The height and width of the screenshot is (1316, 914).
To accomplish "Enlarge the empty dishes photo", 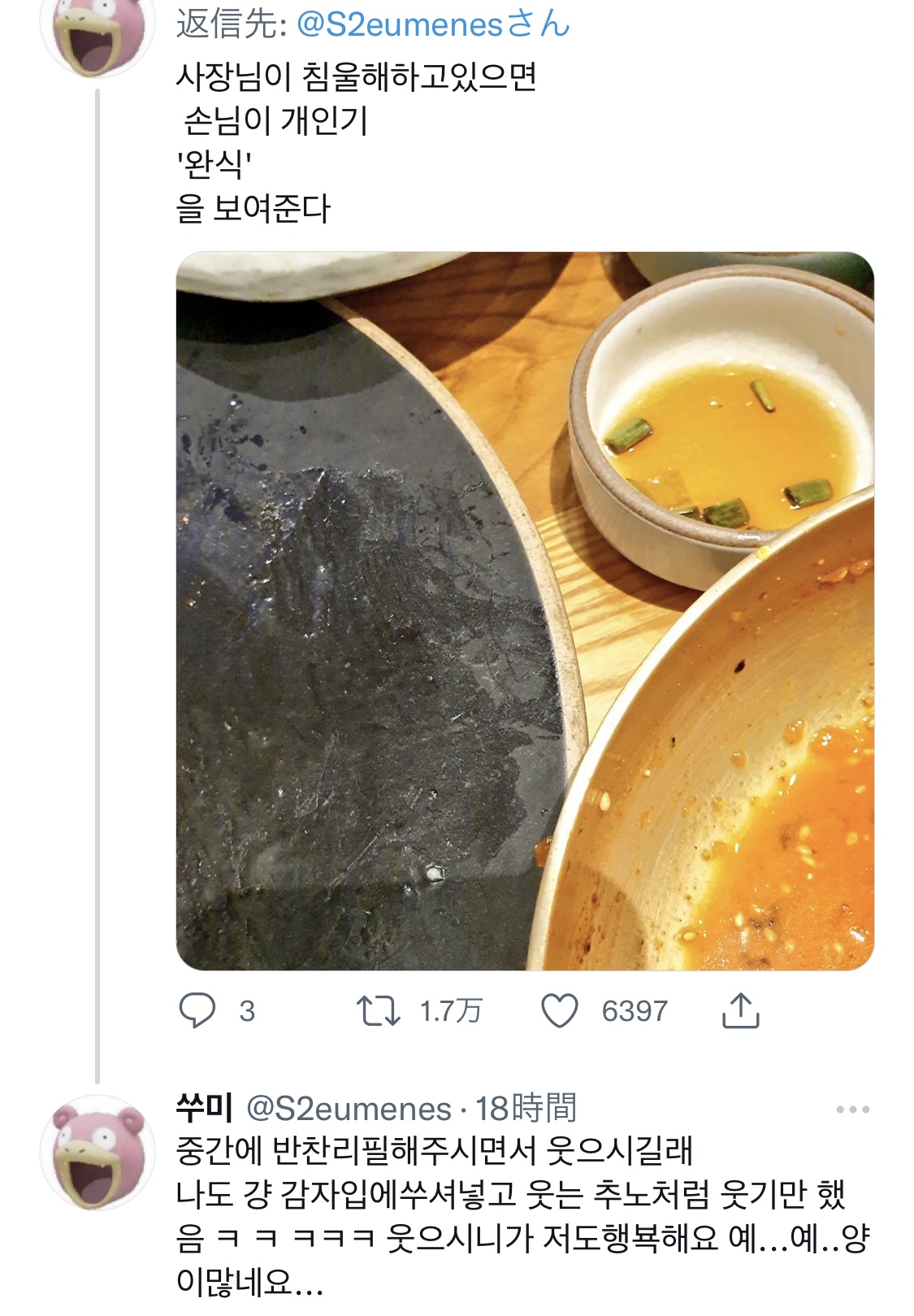I will [525, 611].
